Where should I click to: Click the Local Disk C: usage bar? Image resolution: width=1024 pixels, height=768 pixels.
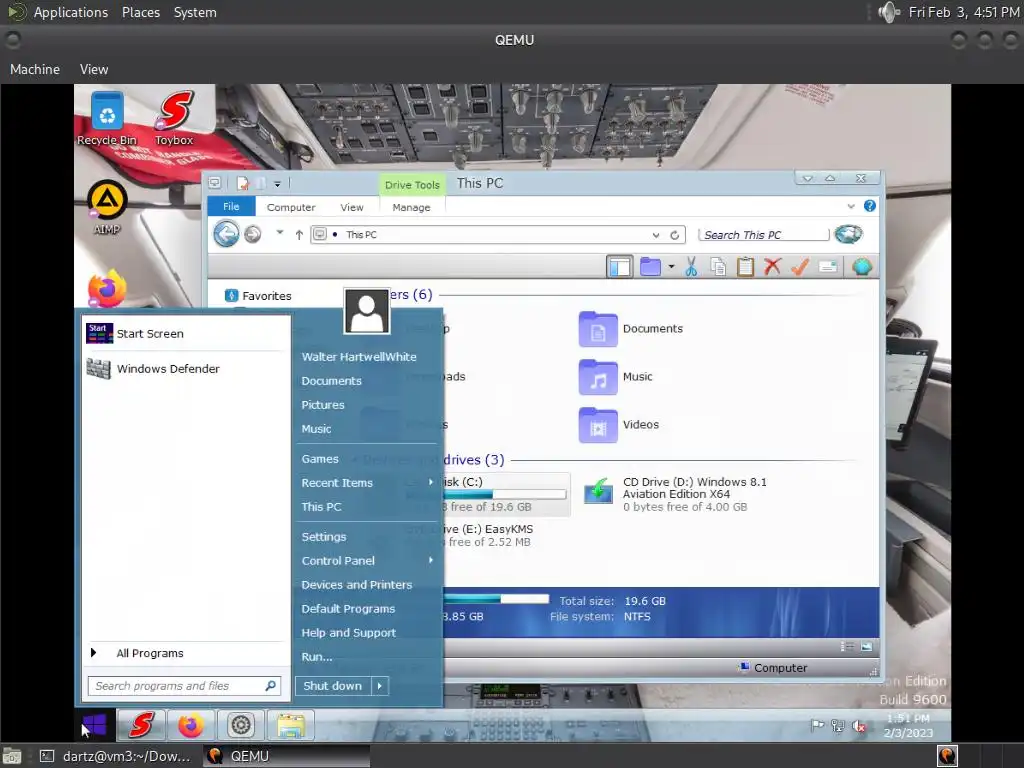(504, 494)
